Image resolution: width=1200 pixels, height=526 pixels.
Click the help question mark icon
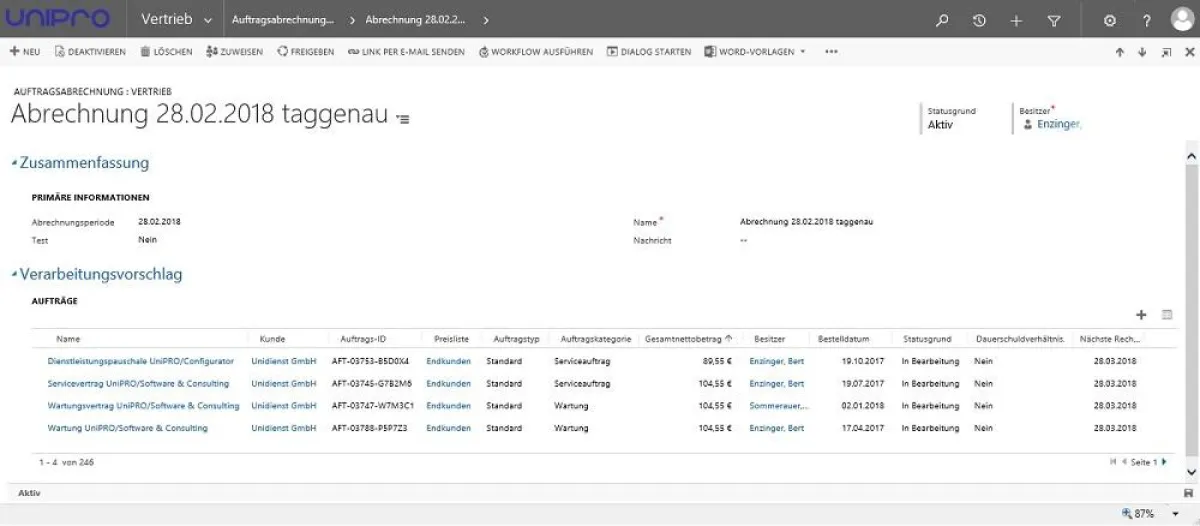tap(1146, 20)
